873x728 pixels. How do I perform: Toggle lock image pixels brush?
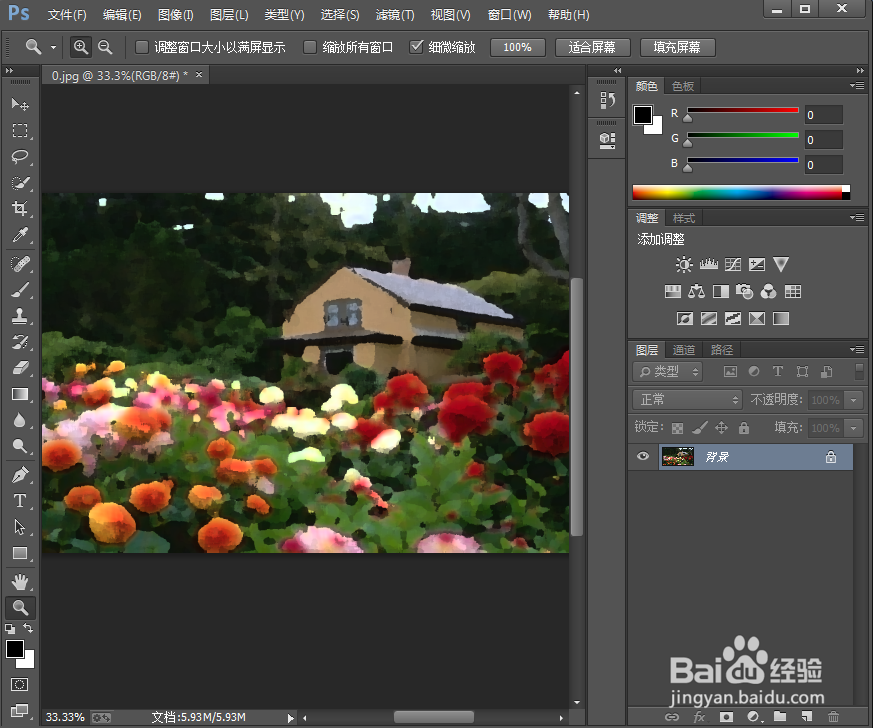pos(699,427)
